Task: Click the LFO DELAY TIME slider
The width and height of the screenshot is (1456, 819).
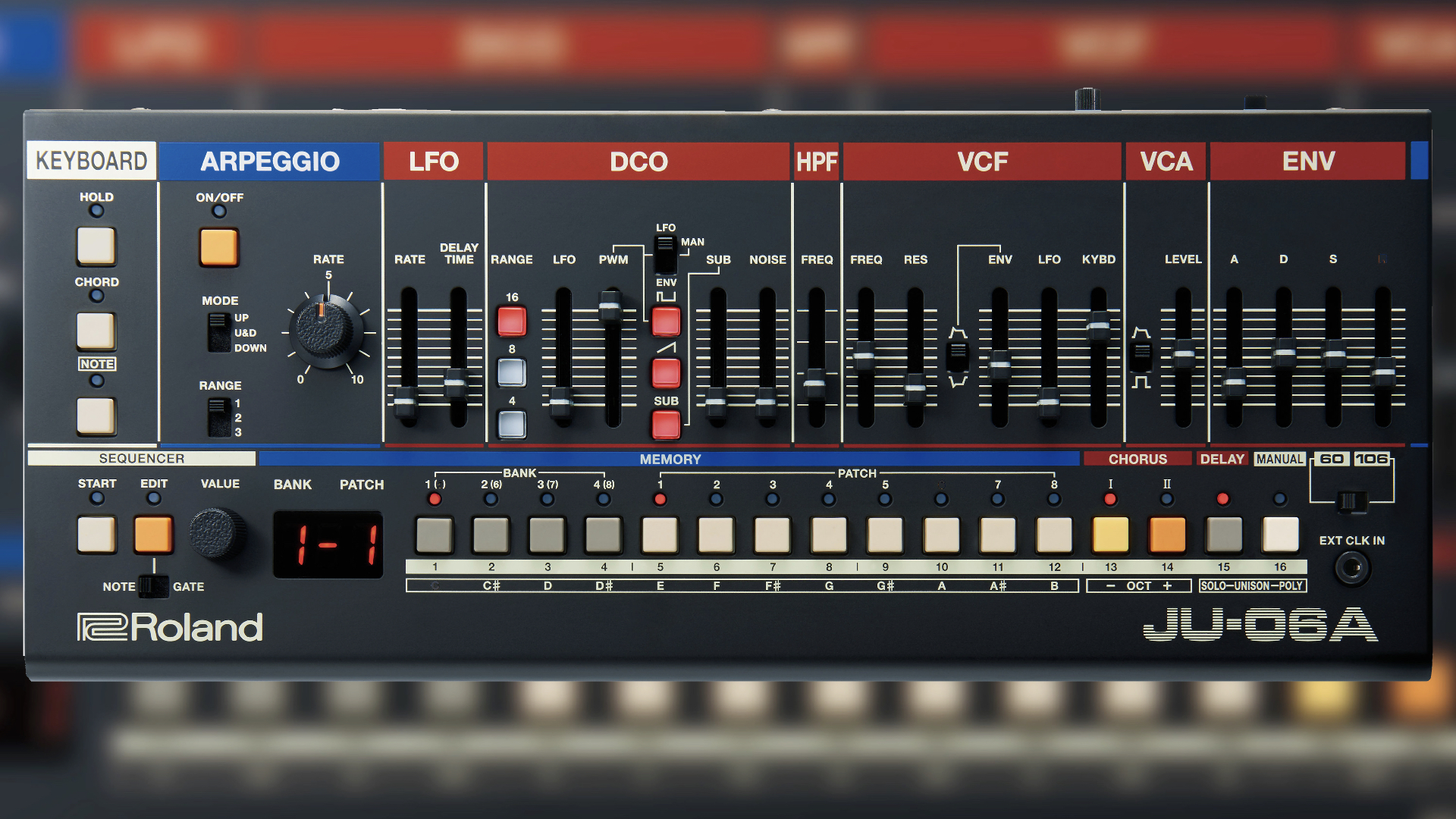Action: coord(457,384)
